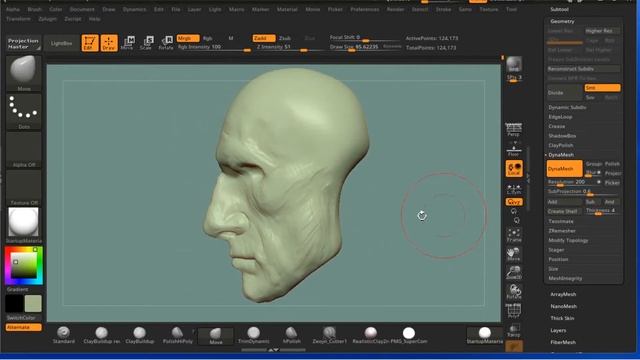The width and height of the screenshot is (640, 360).
Task: Open the Dots stroke type selector
Action: coord(24,111)
